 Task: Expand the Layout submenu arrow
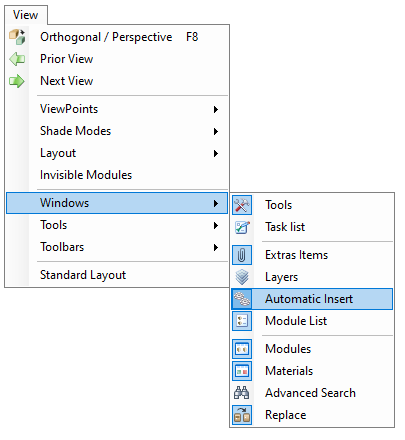tap(216, 153)
